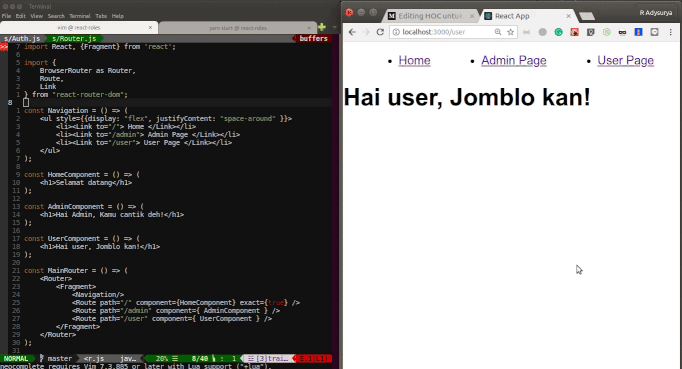Open the Tabs menu
The image size is (682, 369).
click(x=101, y=16)
